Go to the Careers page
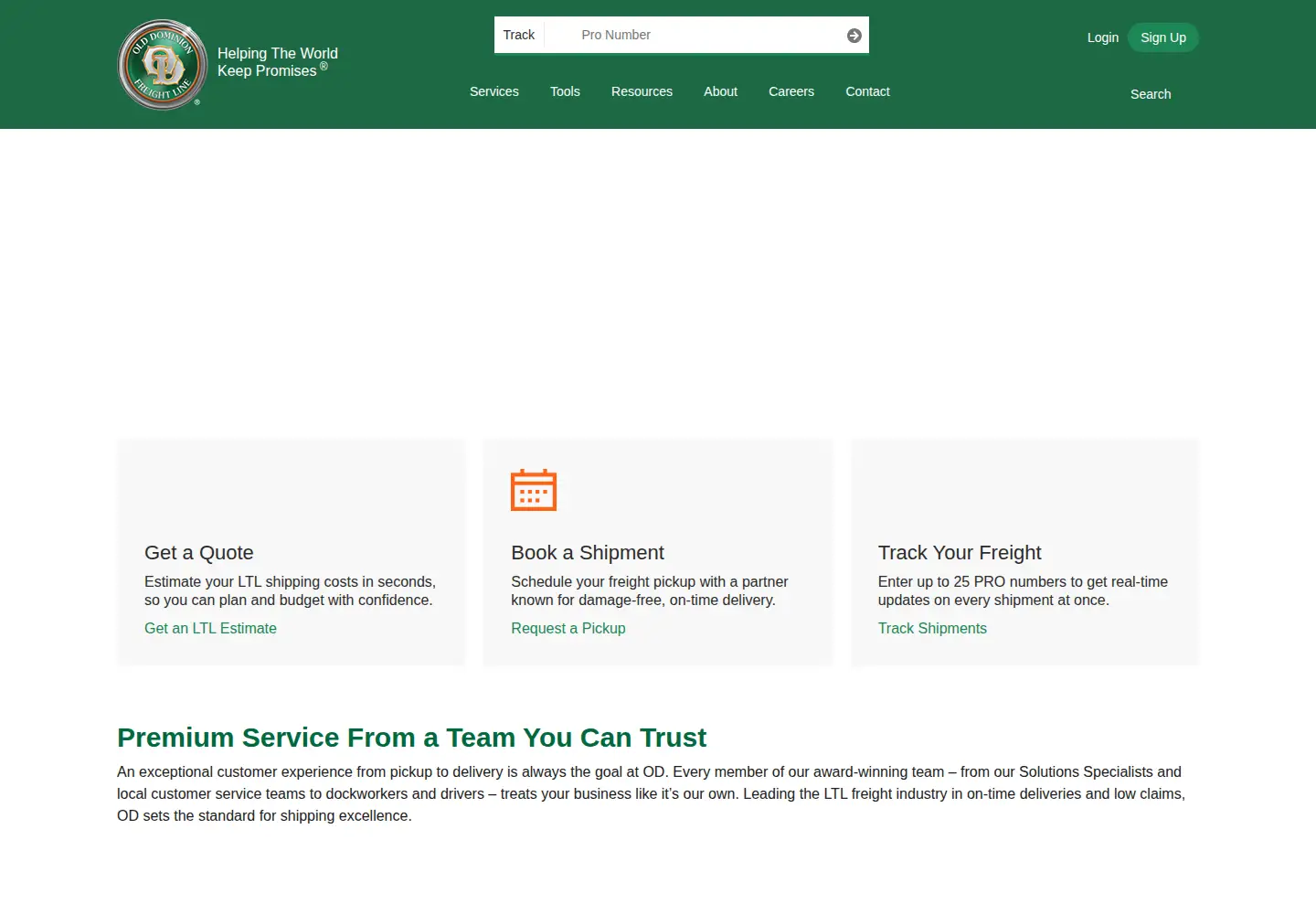1316x914 pixels. point(791,91)
